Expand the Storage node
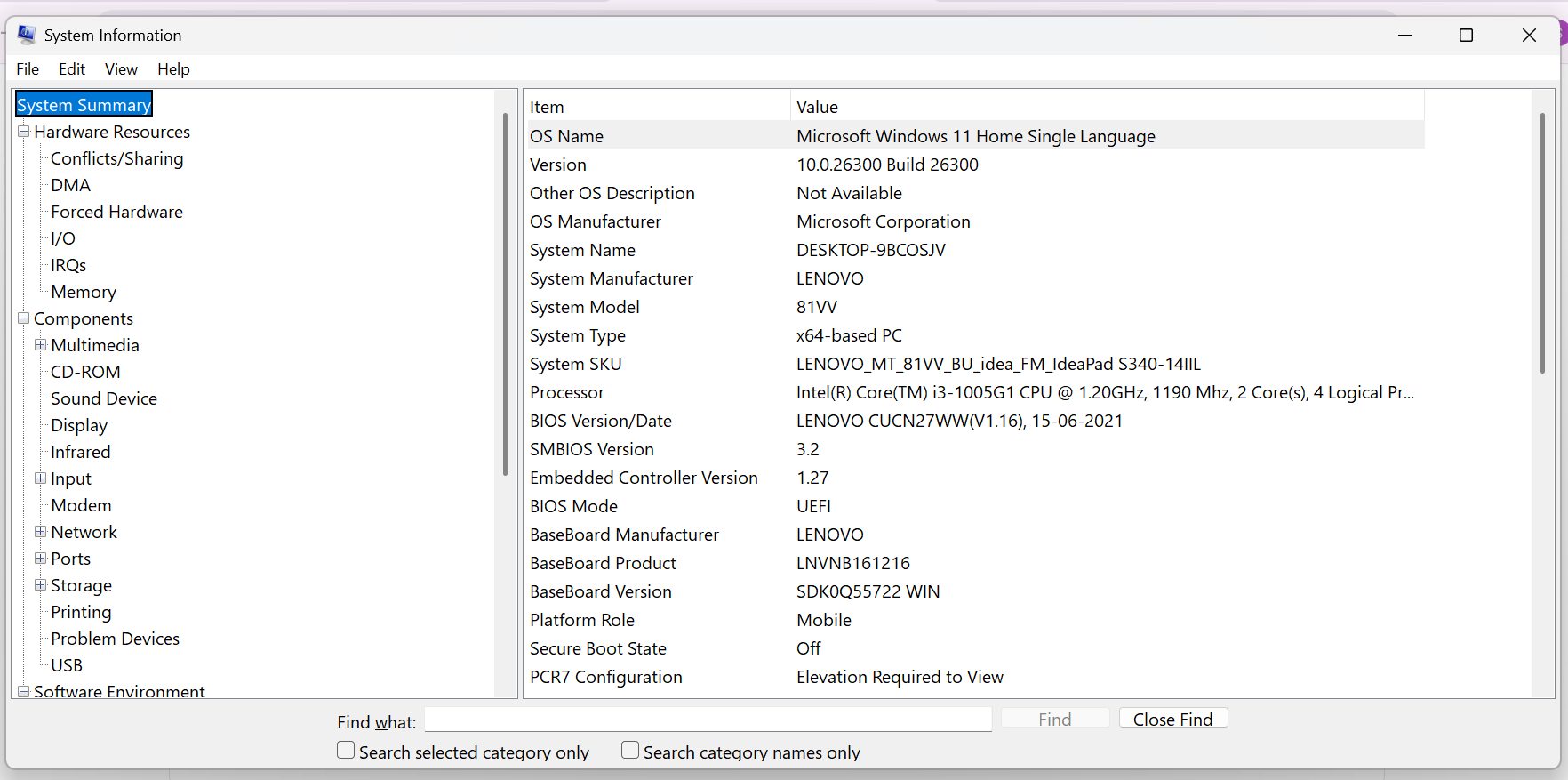This screenshot has width=1568, height=780. pos(41,585)
